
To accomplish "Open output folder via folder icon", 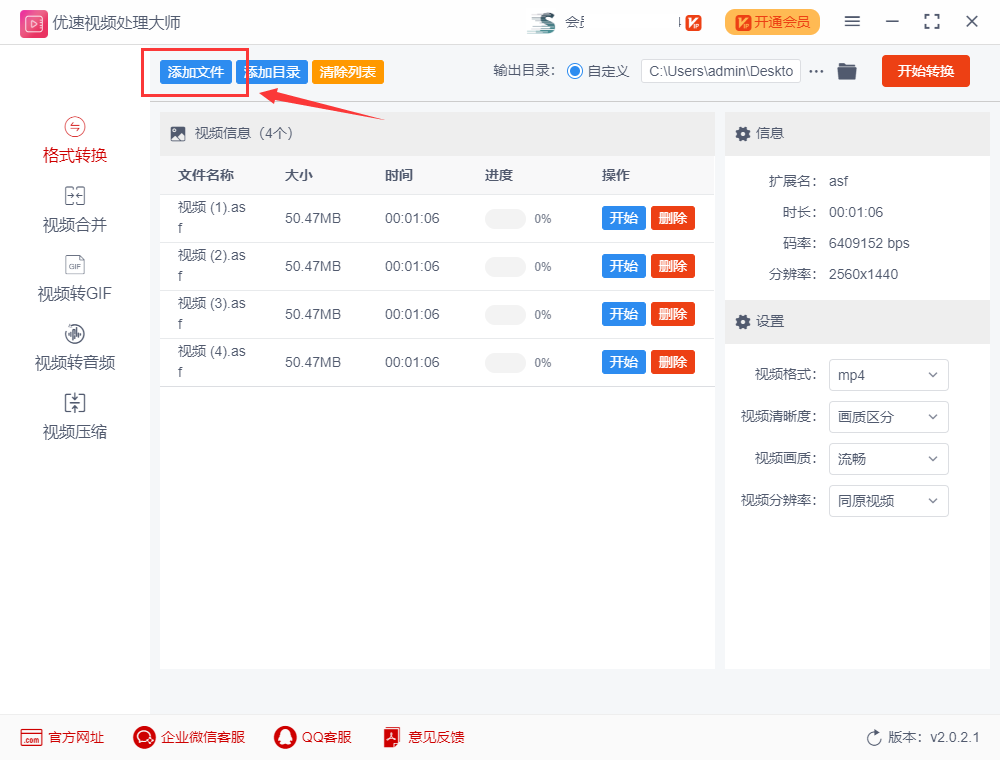I will (847, 71).
